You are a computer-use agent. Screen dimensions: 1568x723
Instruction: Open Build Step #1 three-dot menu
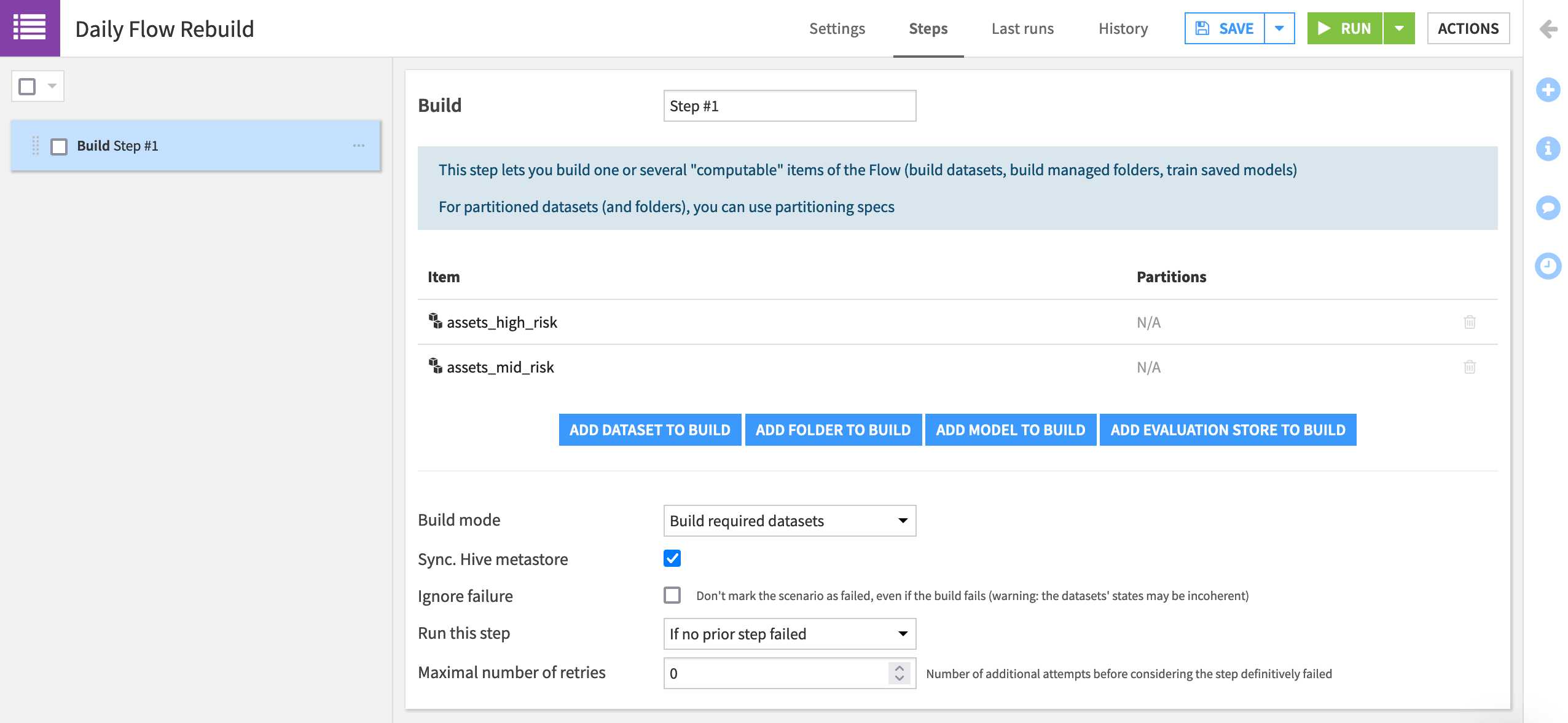pyautogui.click(x=359, y=146)
